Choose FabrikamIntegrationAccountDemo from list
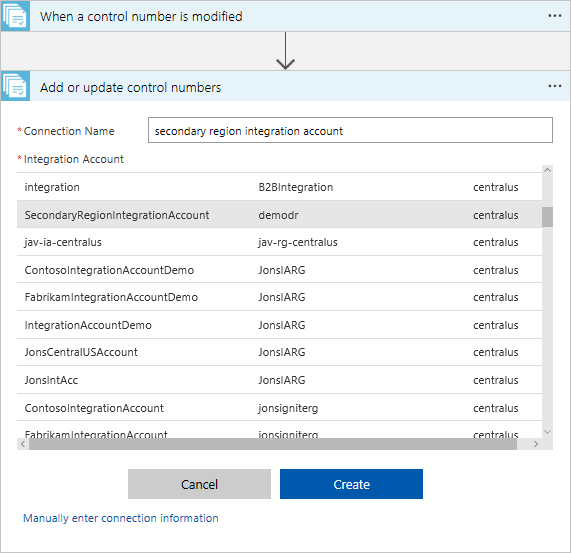The width and height of the screenshot is (571, 553). [279, 297]
